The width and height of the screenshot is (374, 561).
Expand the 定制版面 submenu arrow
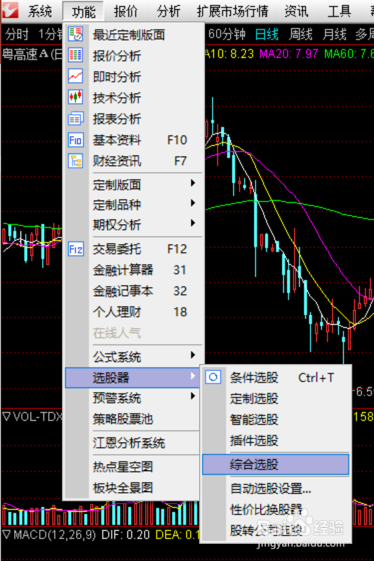(193, 183)
